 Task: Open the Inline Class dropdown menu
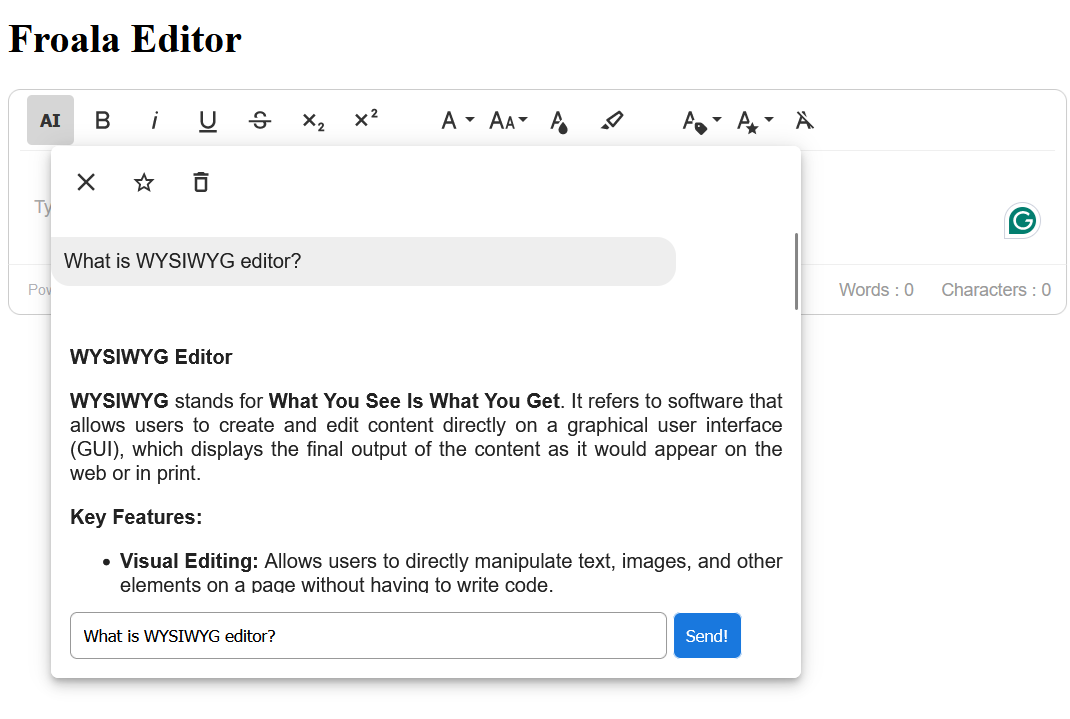(x=700, y=120)
